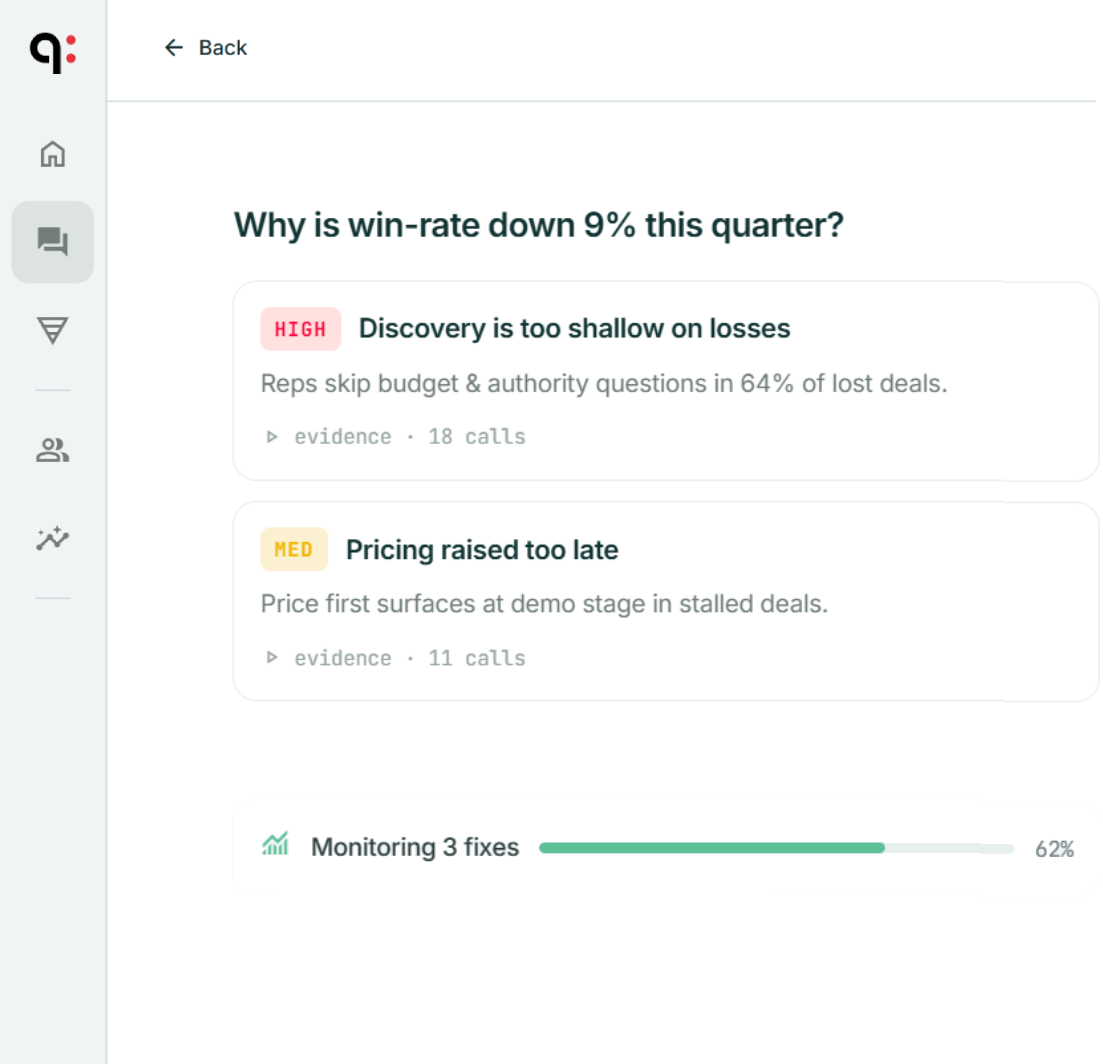
Task: Open the evidence · 11 calls disclosure
Action: tap(395, 658)
